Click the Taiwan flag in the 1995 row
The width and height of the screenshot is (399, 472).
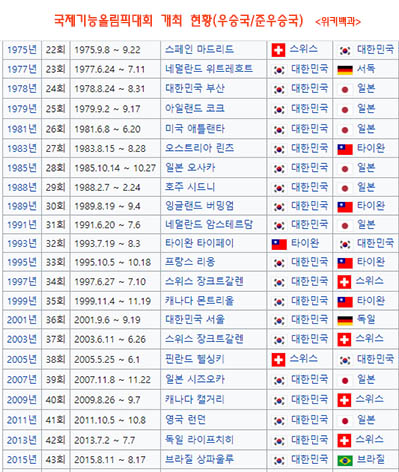[345, 263]
